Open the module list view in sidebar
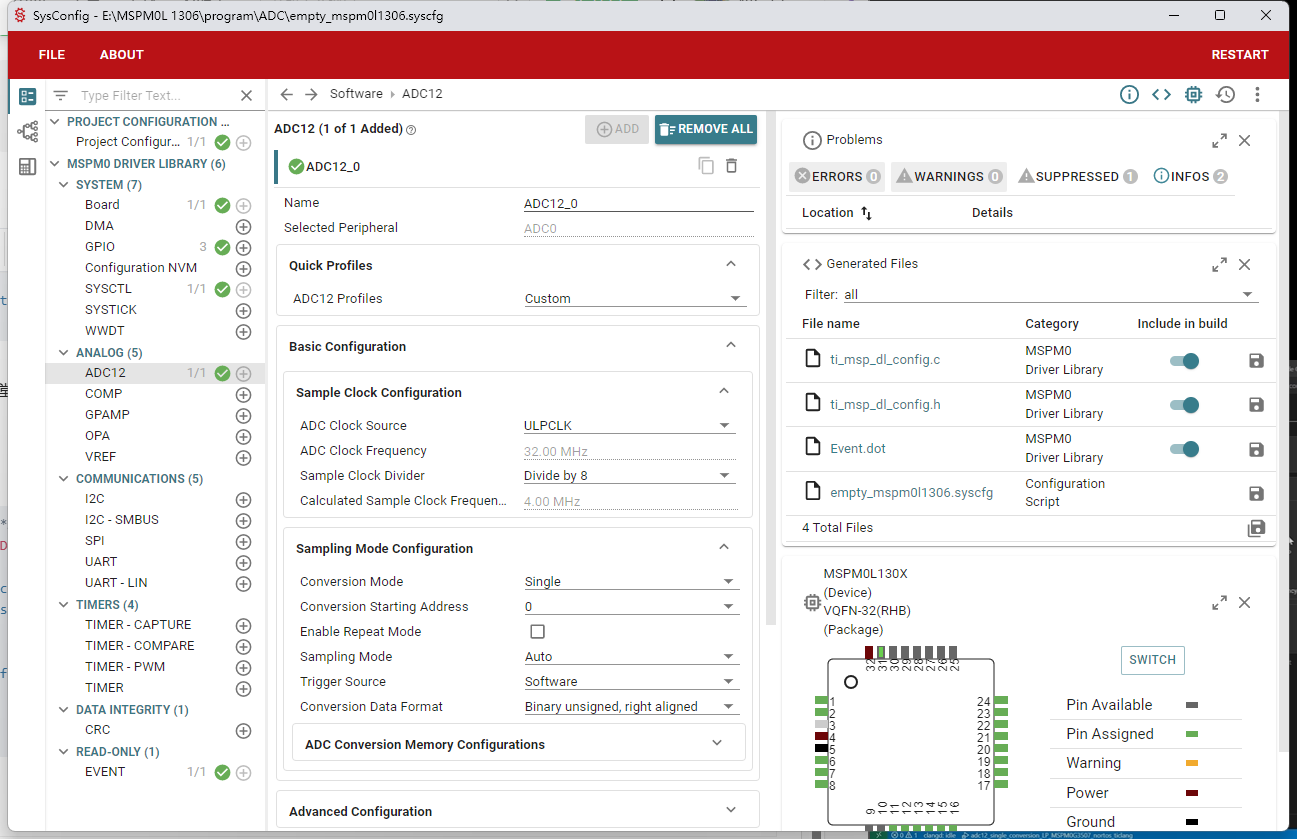Screen dimensions: 1297x839 pyautogui.click(x=28, y=97)
